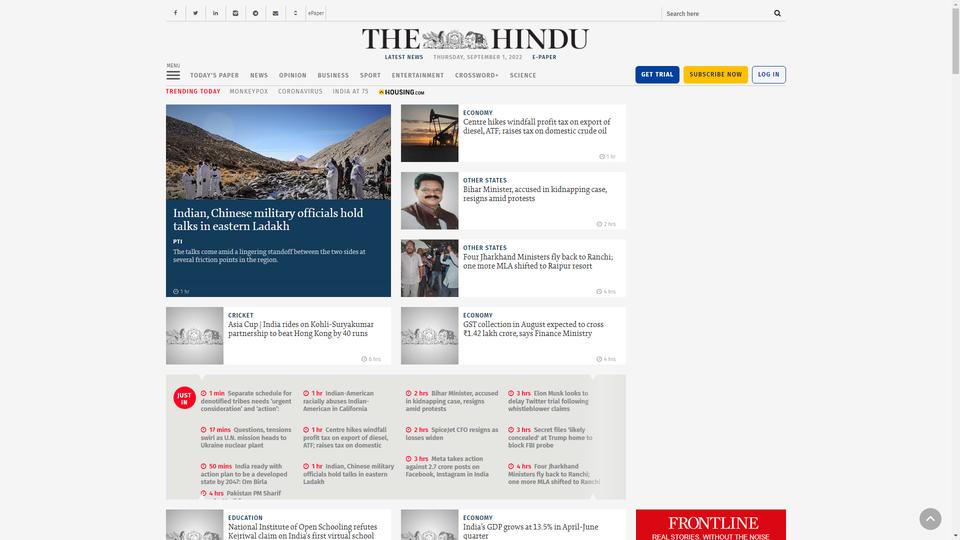The width and height of the screenshot is (960, 540).
Task: Click the search magnifier icon
Action: [x=778, y=13]
